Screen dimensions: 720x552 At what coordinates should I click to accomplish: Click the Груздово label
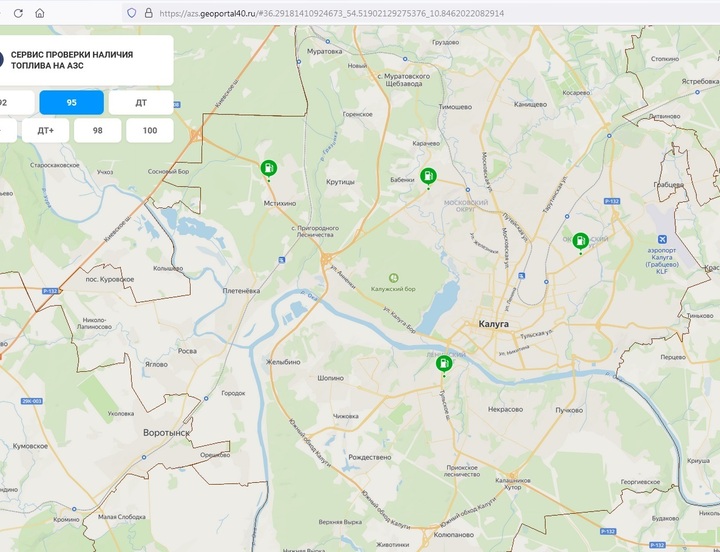[x=445, y=42]
